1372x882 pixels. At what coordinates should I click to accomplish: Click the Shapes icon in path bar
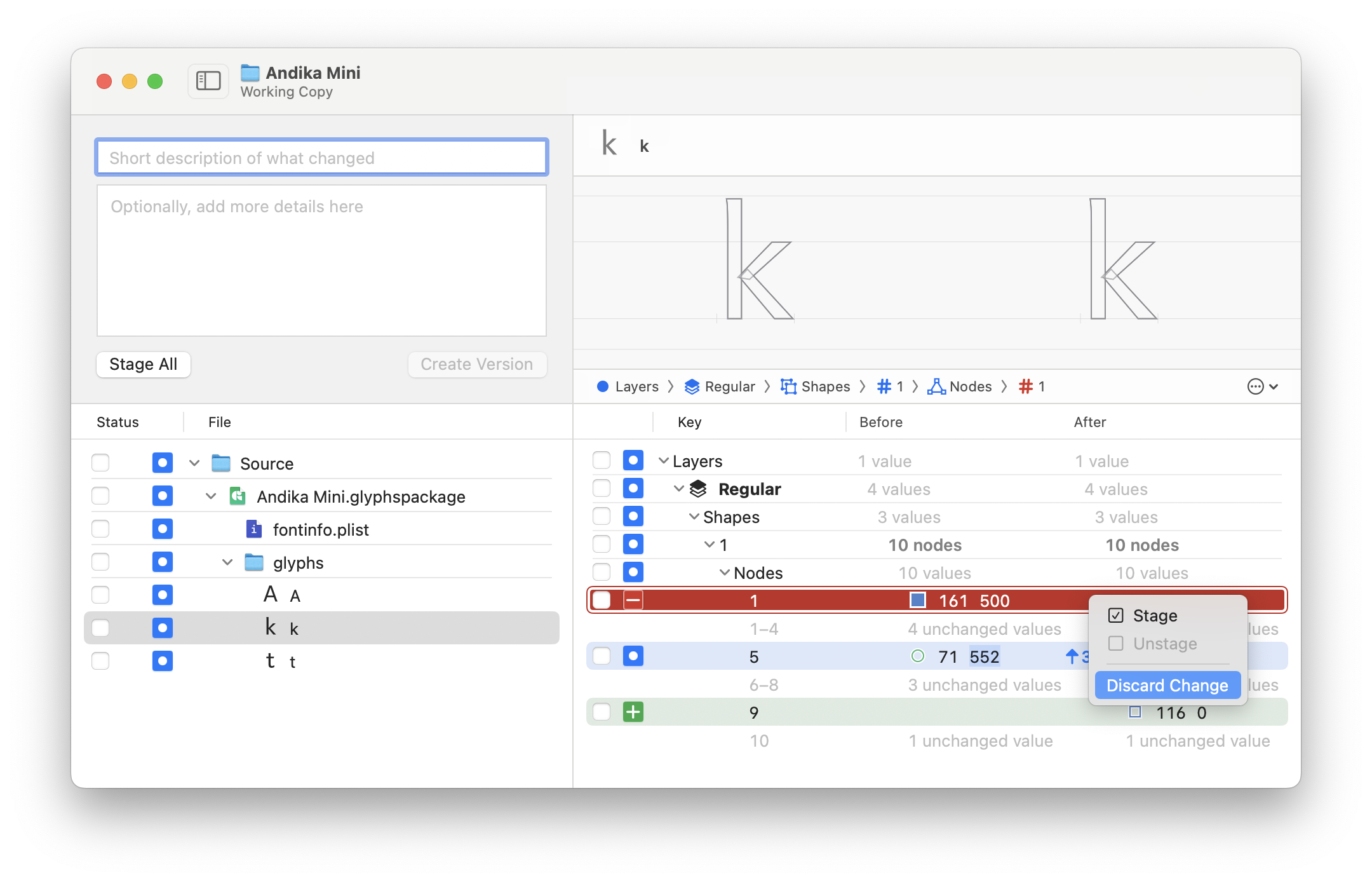(788, 386)
